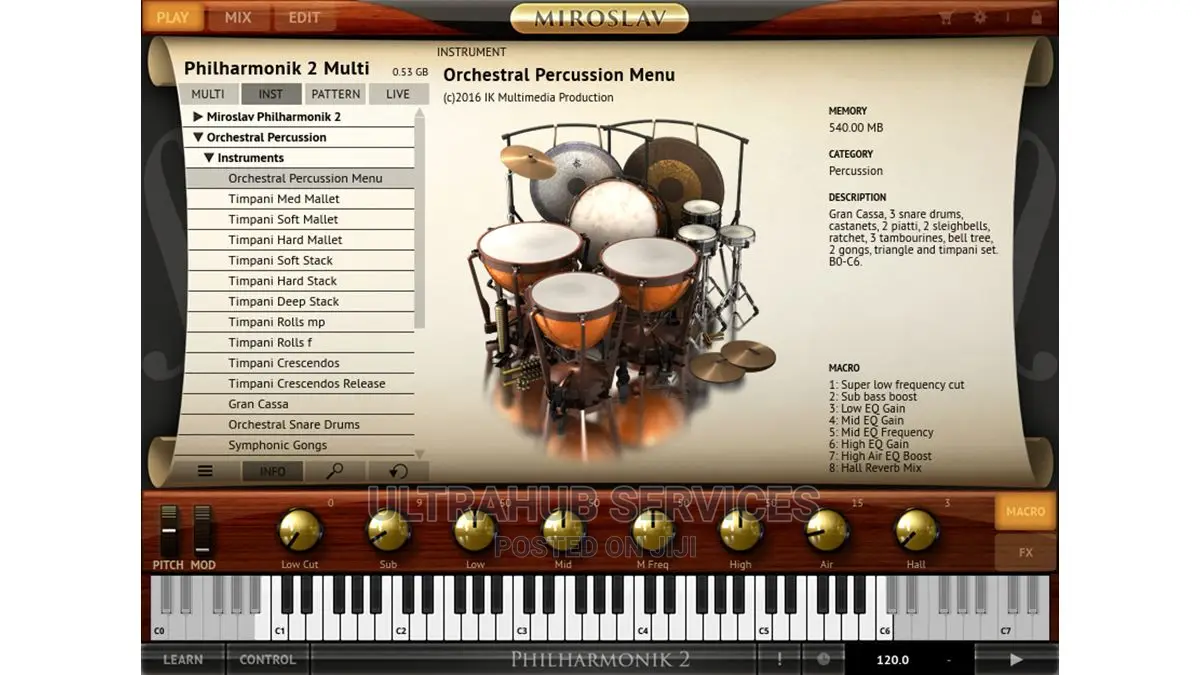Click the C5 key on the keyboard

764,628
